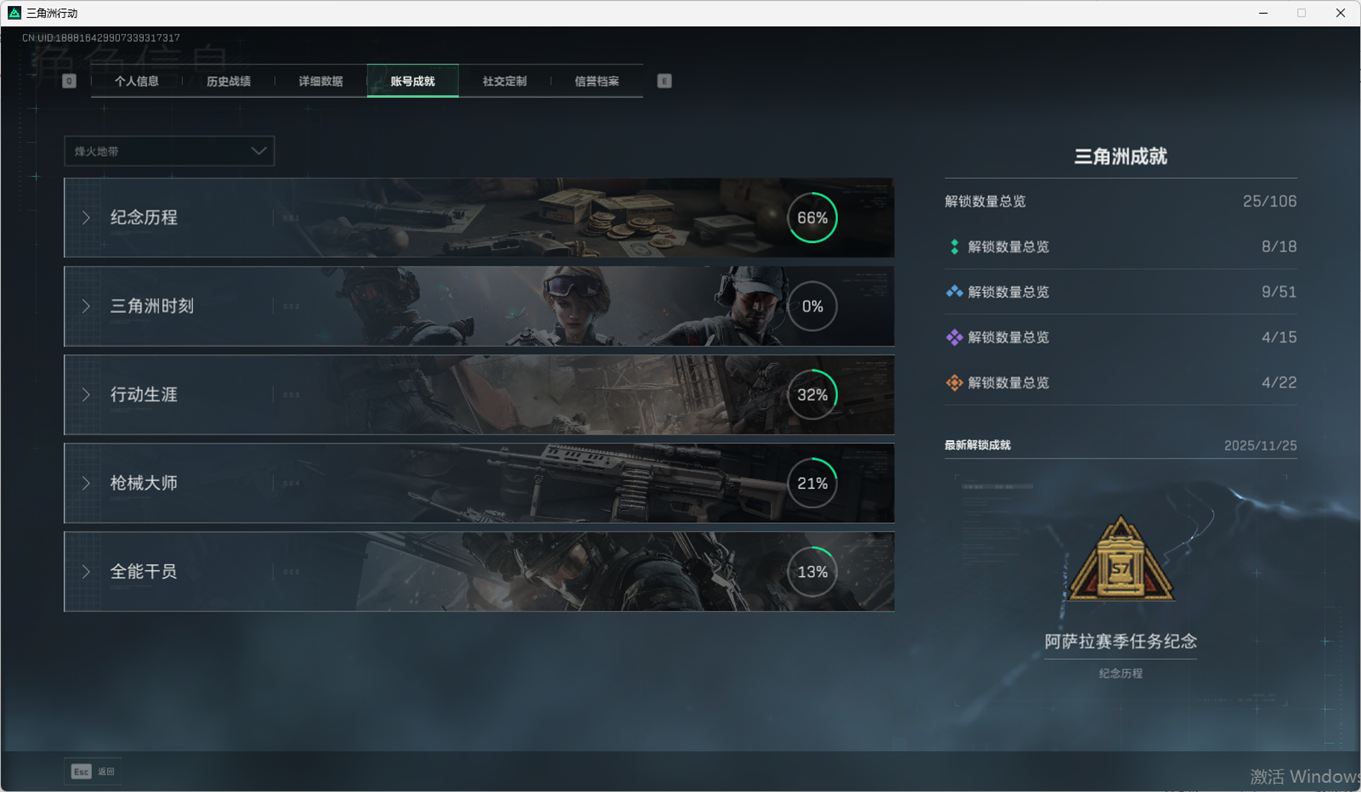
Task: Click the green diamond rarity icon
Action: point(954,247)
